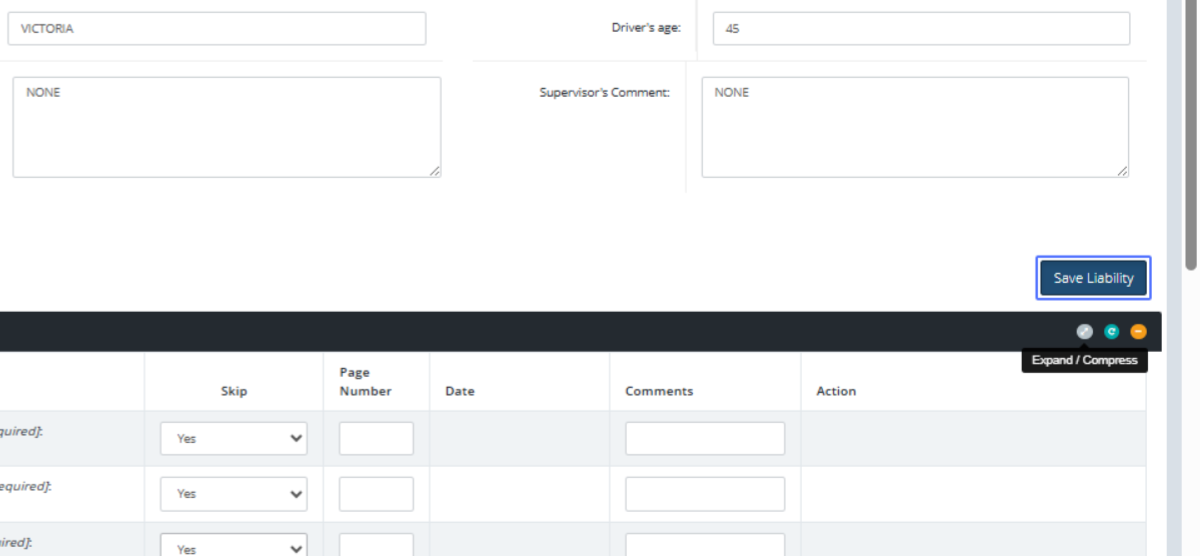Click the left textarea resize handle
Screen dimensions: 1200x556
point(435,172)
